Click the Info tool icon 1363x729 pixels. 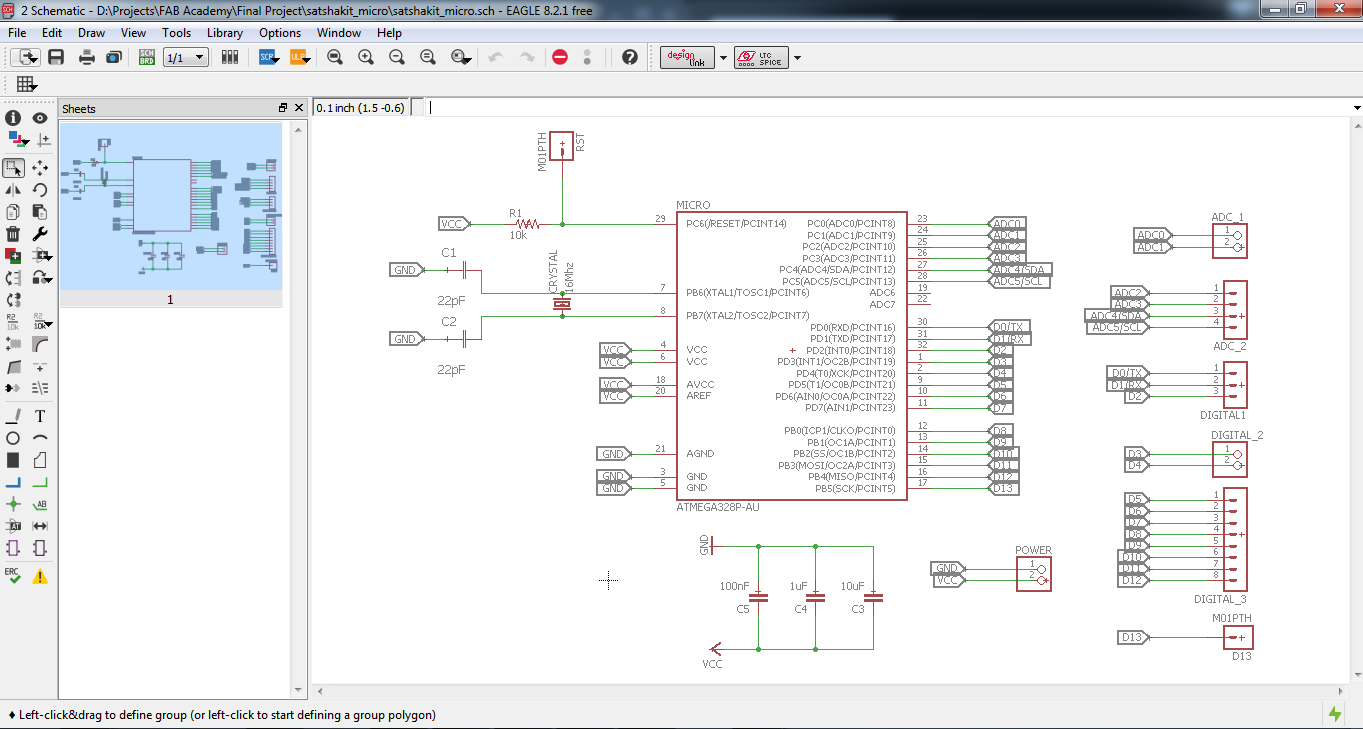pos(13,118)
